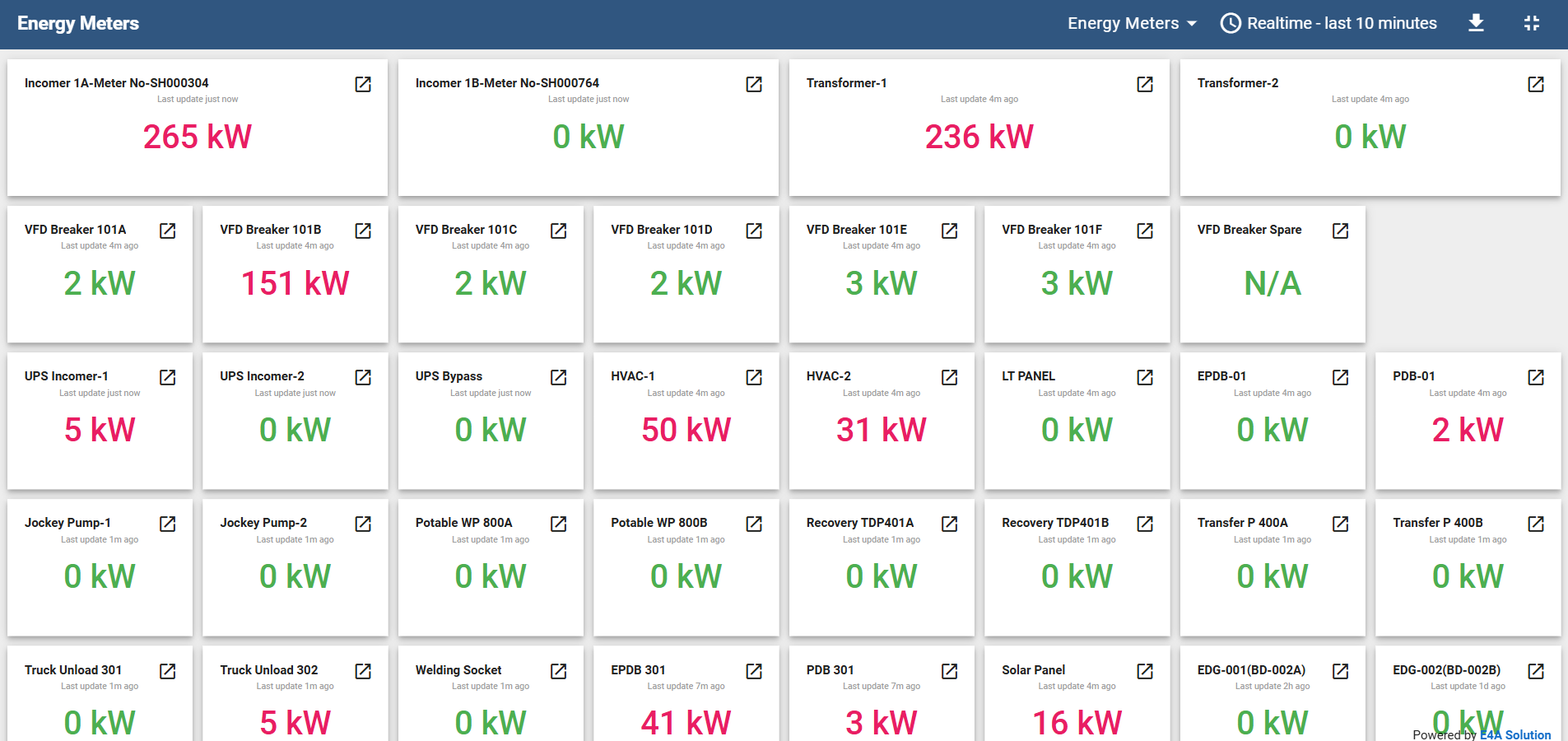Viewport: 1568px width, 741px height.
Task: Select the VFD Breaker Spare N/A value
Action: [x=1273, y=283]
